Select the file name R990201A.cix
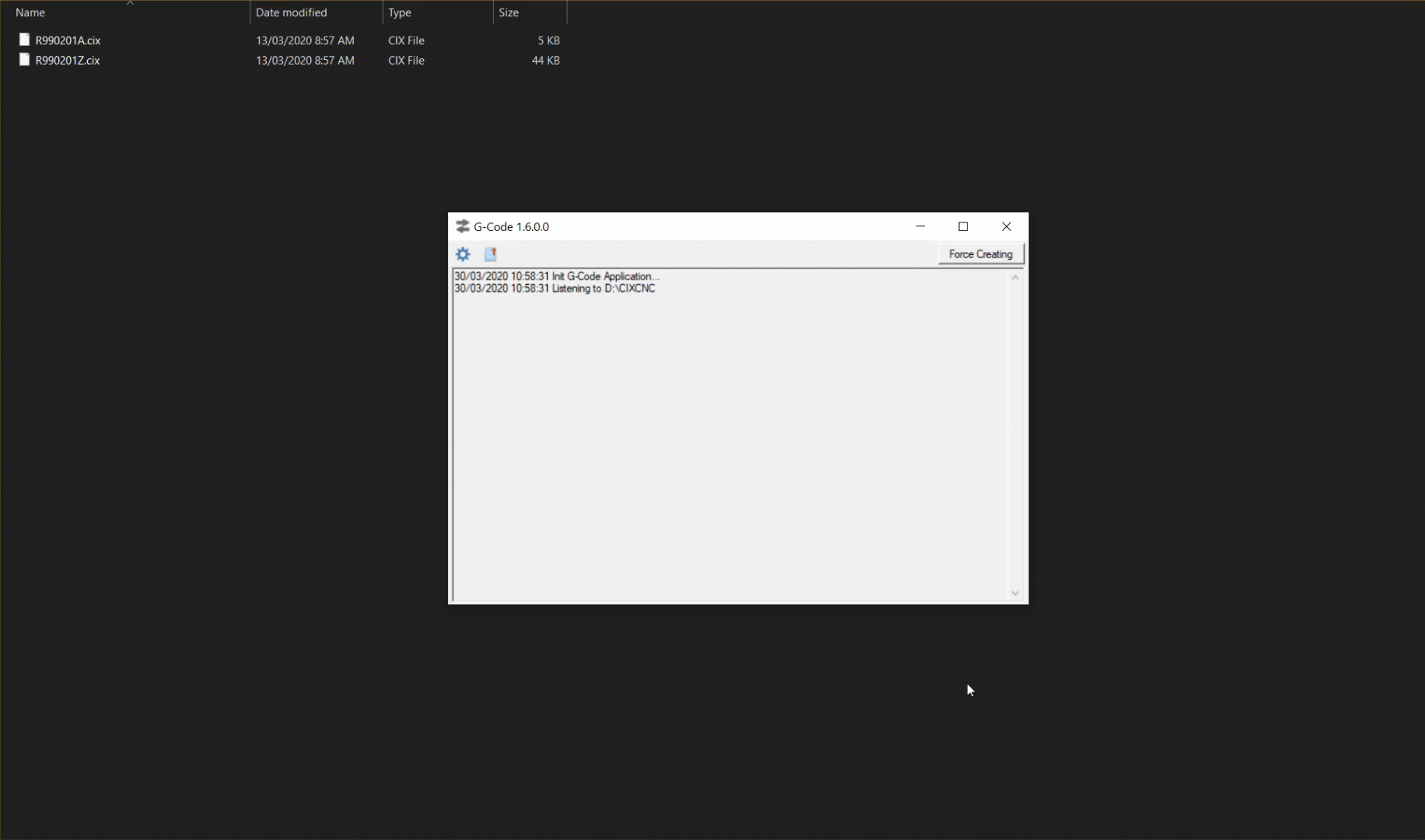 pyautogui.click(x=68, y=40)
